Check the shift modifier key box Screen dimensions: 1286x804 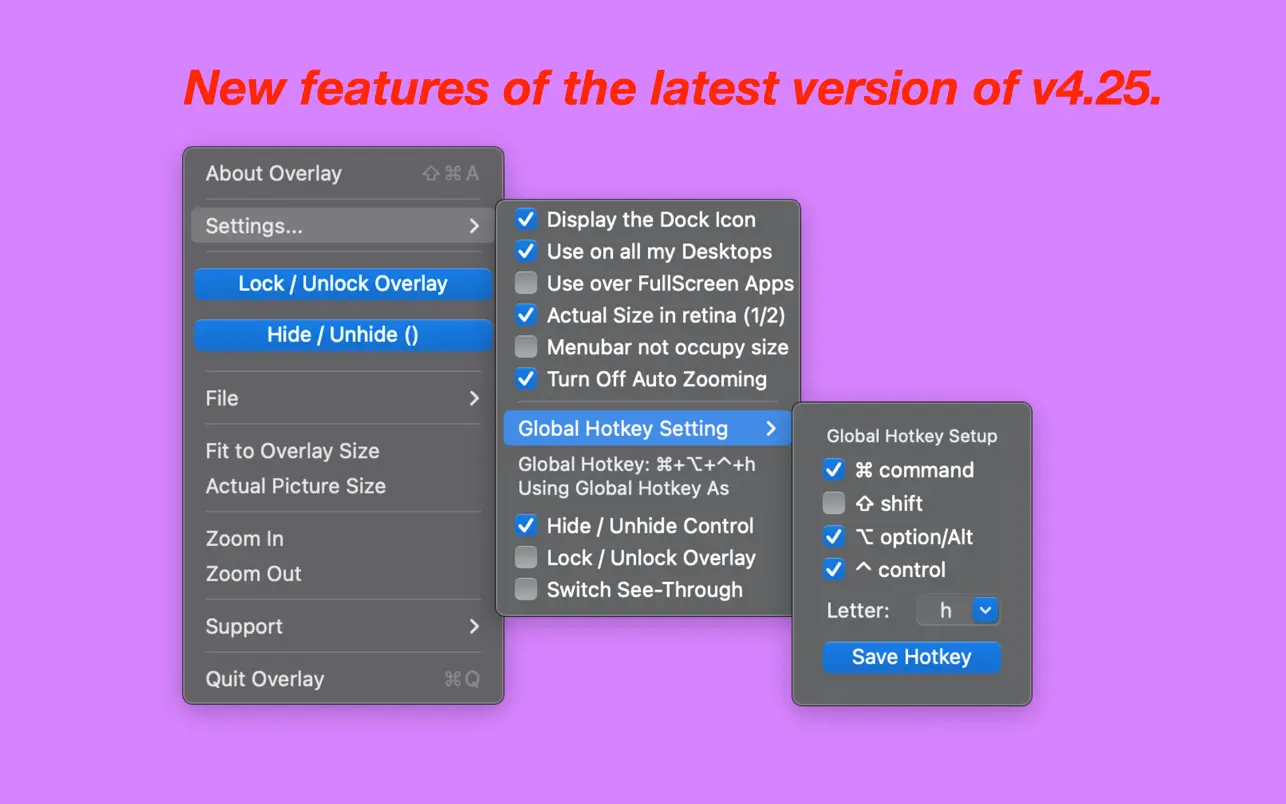[x=834, y=503]
